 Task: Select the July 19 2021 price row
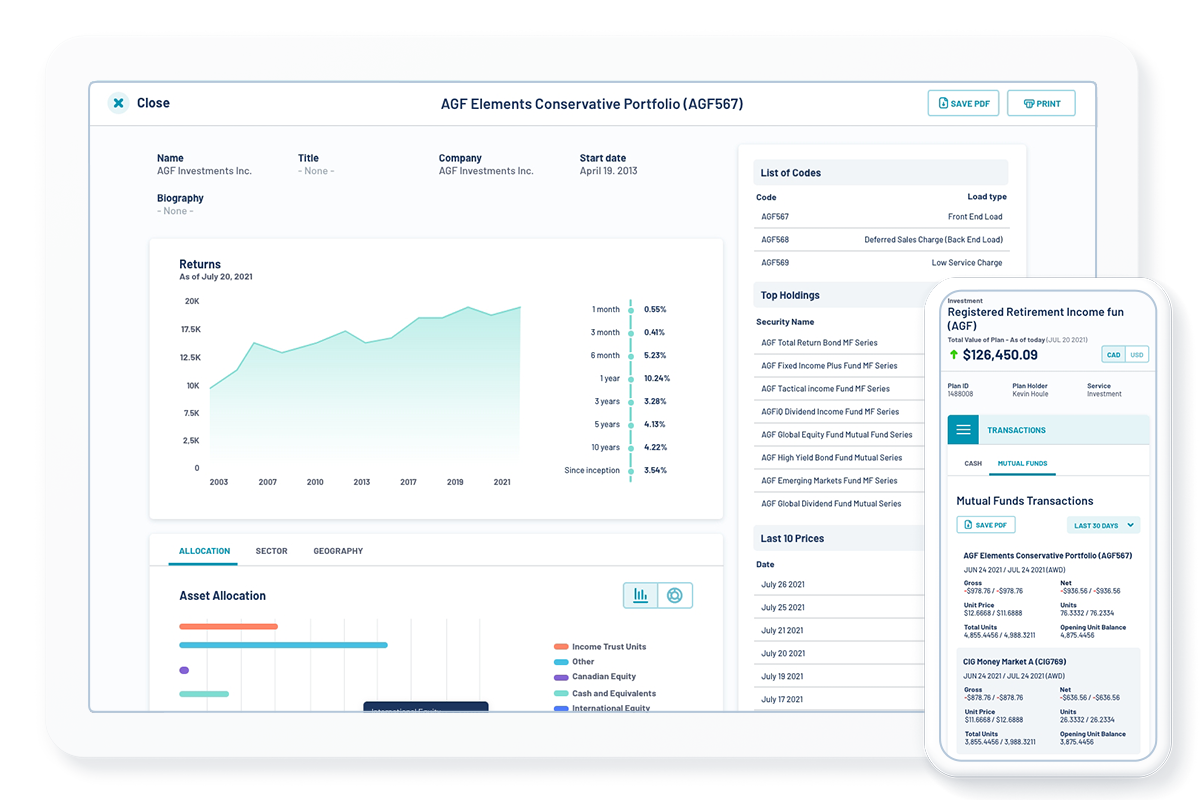point(839,677)
